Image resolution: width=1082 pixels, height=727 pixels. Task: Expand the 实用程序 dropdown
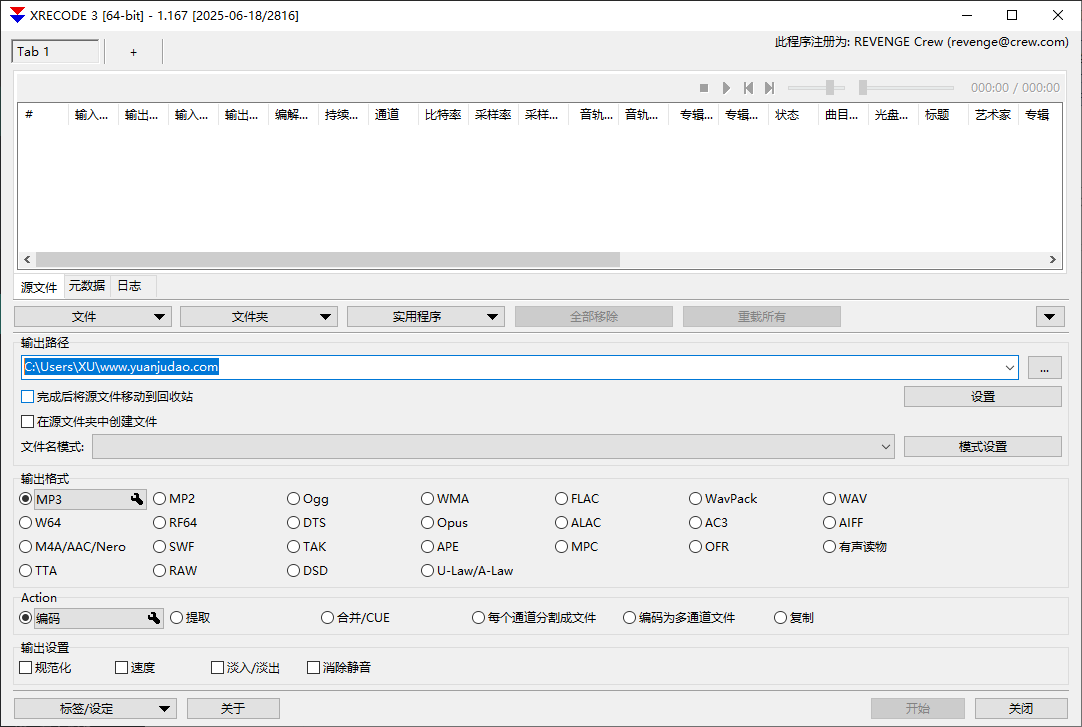click(426, 317)
